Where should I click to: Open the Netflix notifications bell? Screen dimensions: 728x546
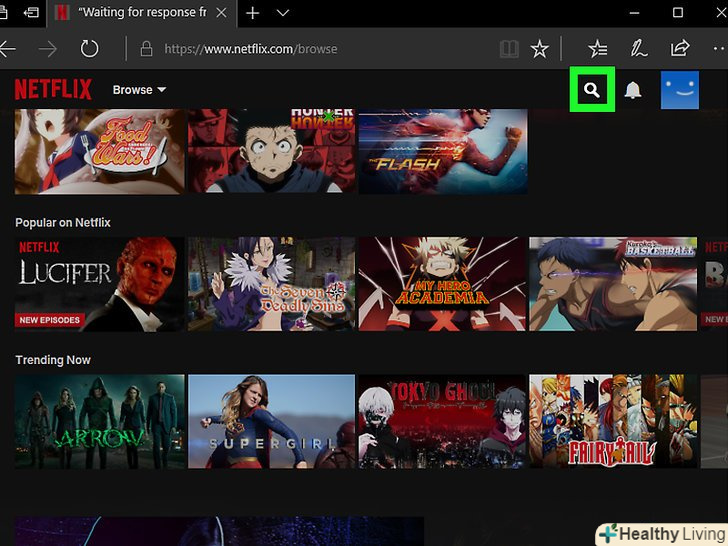[633, 91]
